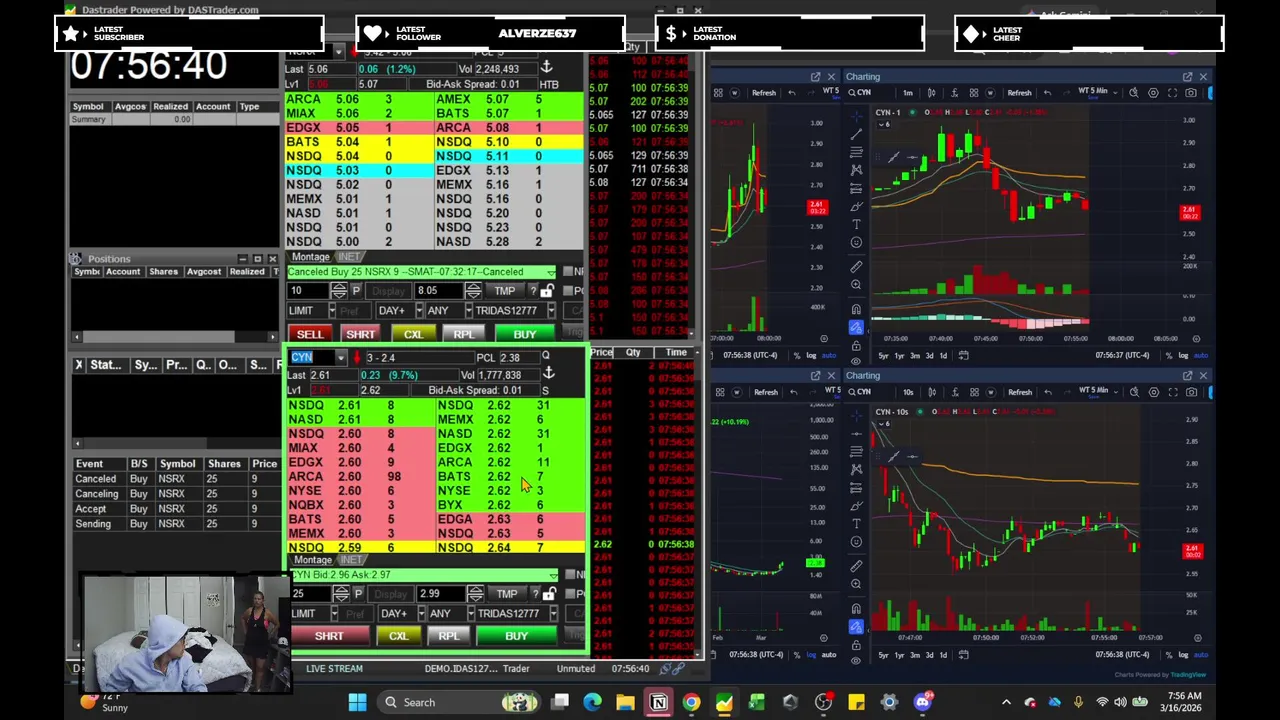Take snapshot with camera icon in CYN 1-minute chart
This screenshot has height=720, width=1280.
pos(1191,93)
